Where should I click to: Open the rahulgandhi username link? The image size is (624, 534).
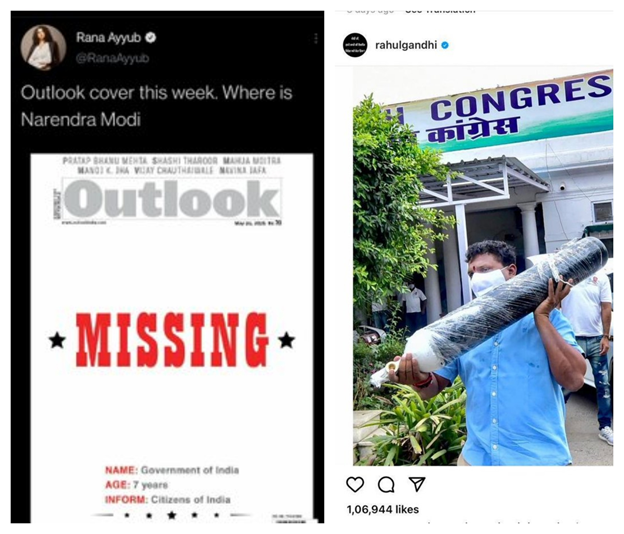(x=406, y=45)
